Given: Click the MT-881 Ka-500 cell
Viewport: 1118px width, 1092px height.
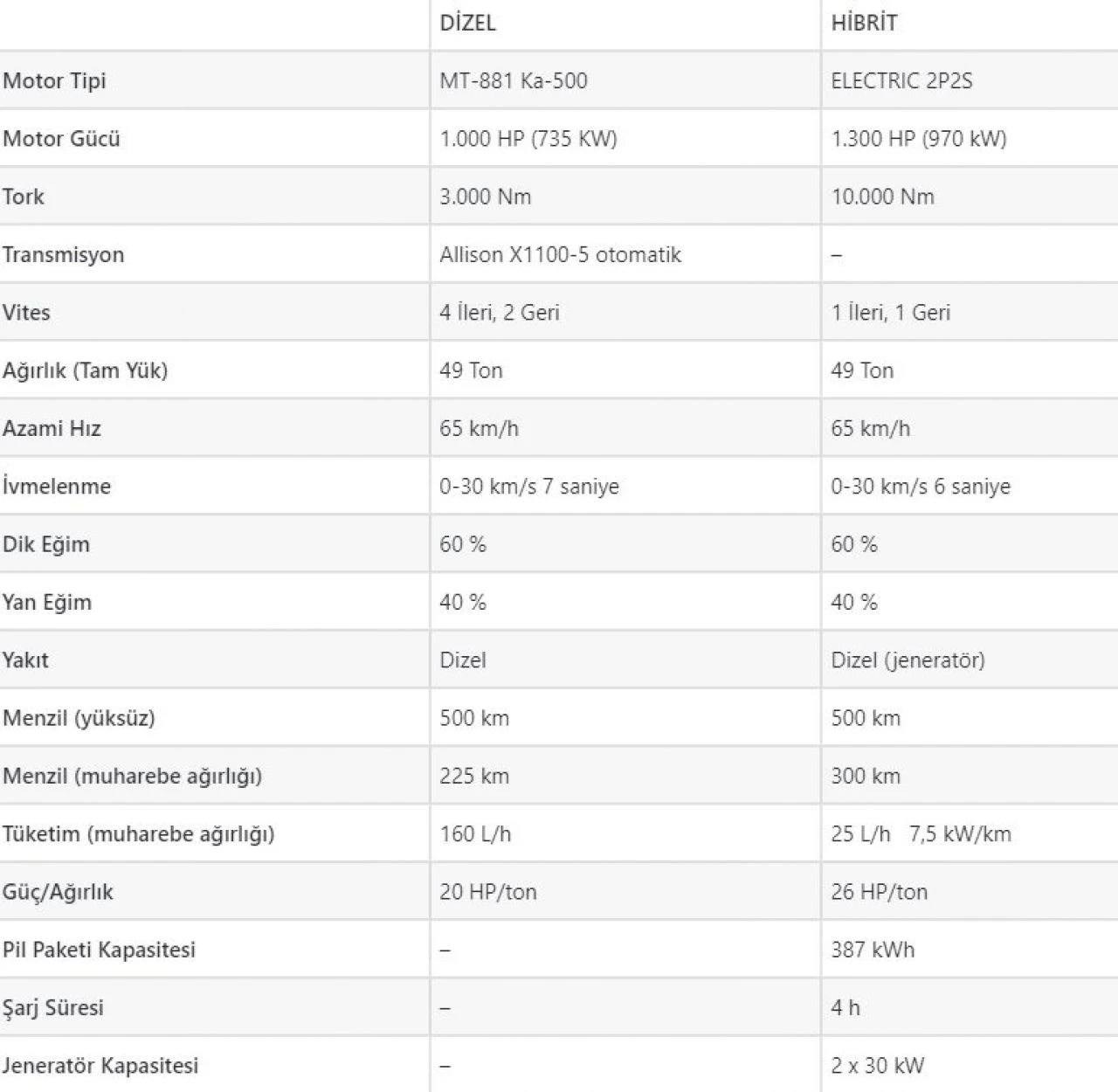Looking at the screenshot, I should [x=514, y=80].
